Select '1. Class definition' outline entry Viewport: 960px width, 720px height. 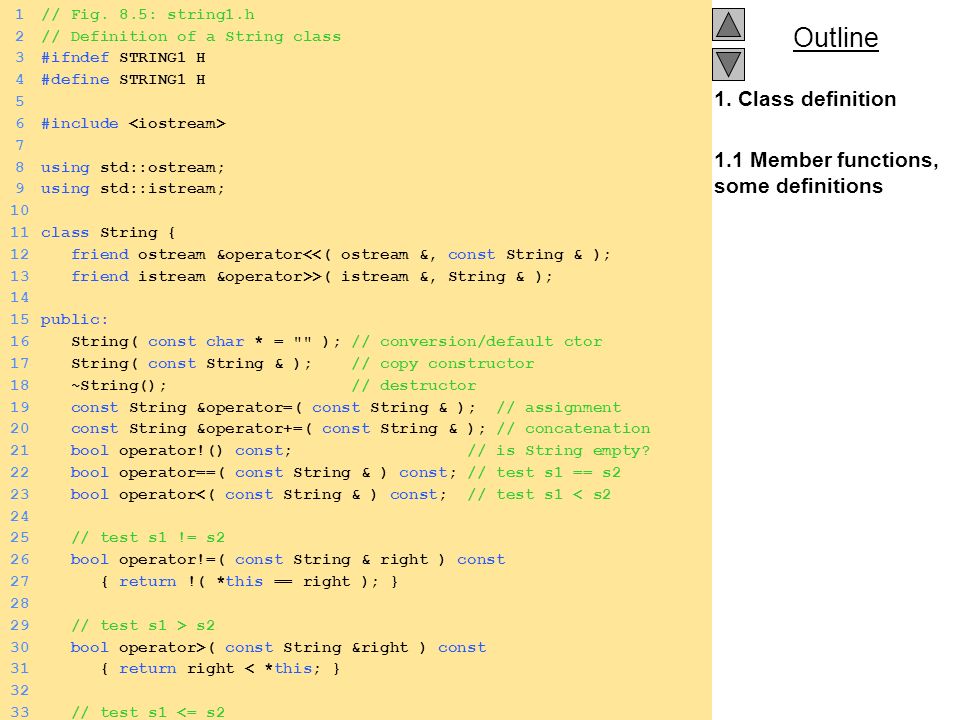805,99
